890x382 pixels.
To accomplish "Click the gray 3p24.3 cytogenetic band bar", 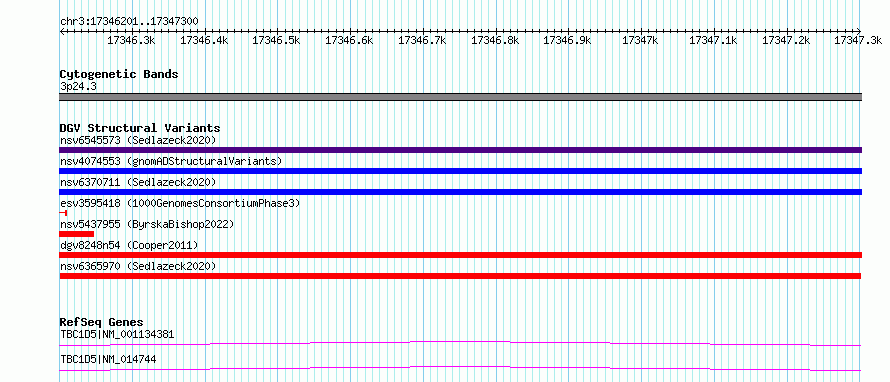I will pyautogui.click(x=460, y=96).
